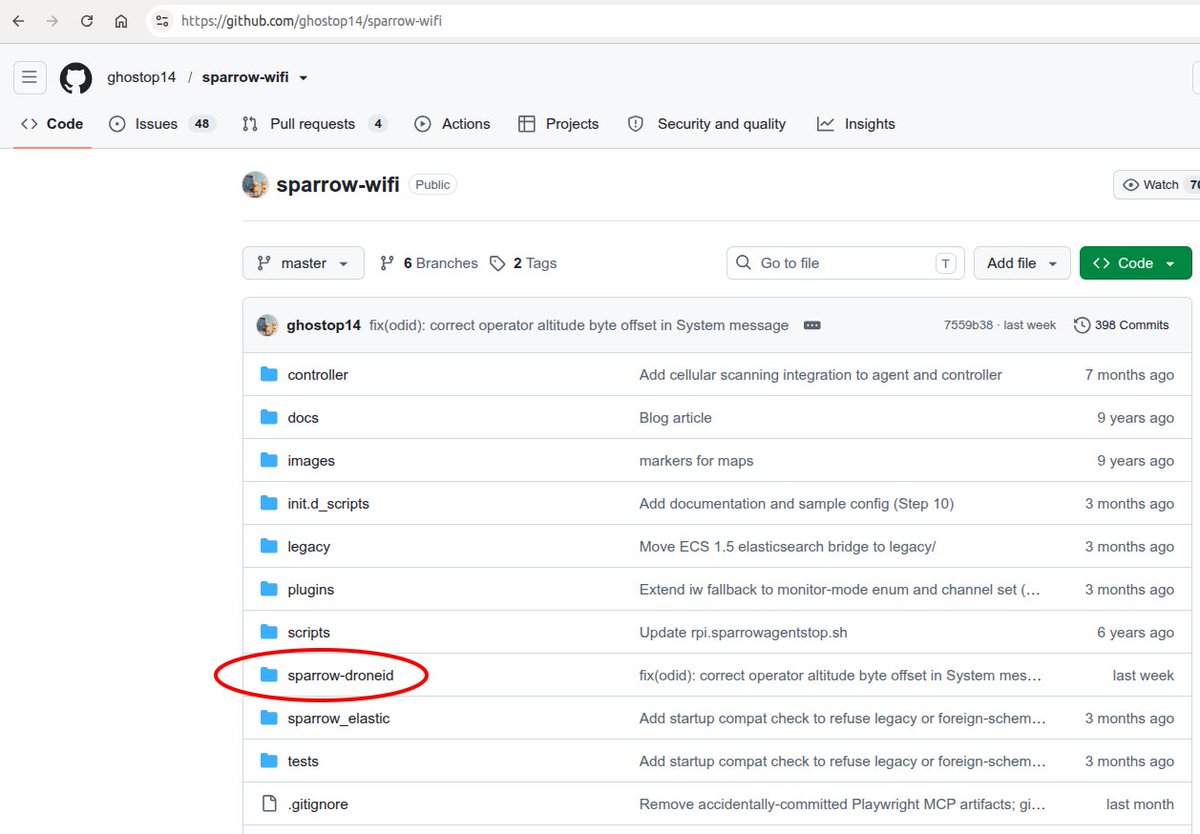Click the folder icon next to plugins
The image size is (1200, 834).
tap(269, 589)
